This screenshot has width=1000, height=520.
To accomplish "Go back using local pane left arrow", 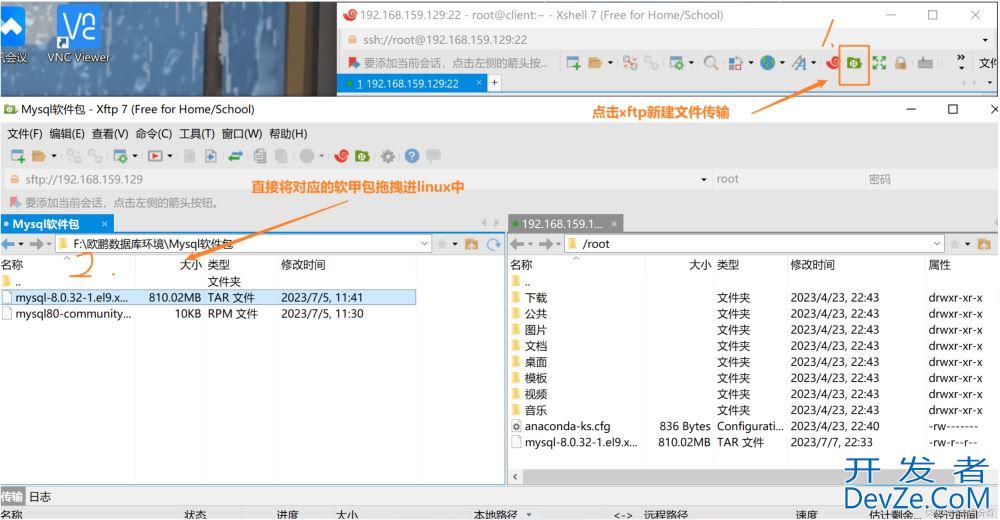I will [8, 244].
